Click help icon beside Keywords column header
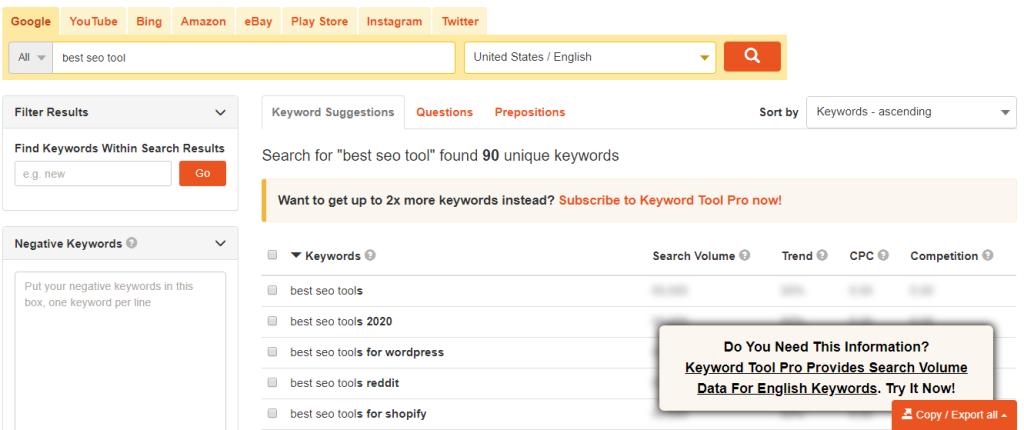The height and width of the screenshot is (430, 1024). point(371,256)
